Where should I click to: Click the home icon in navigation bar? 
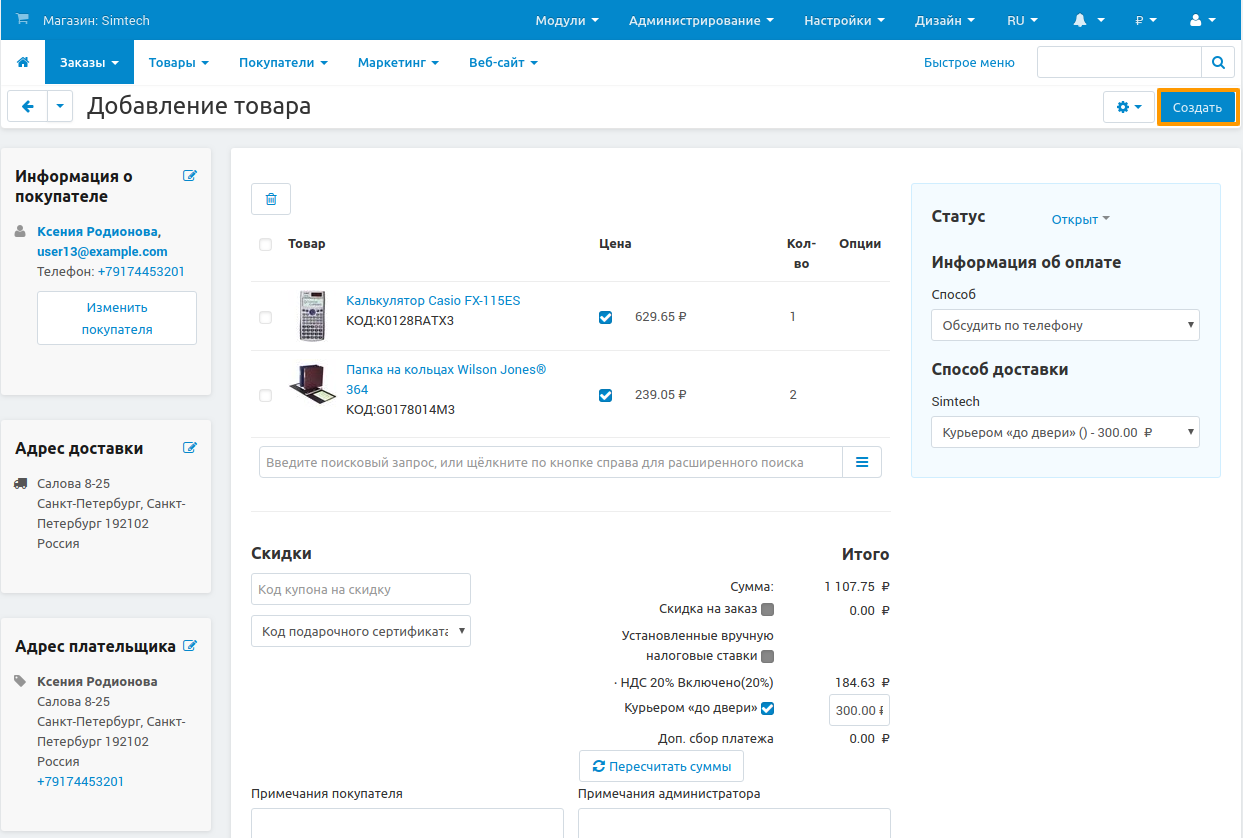23,62
